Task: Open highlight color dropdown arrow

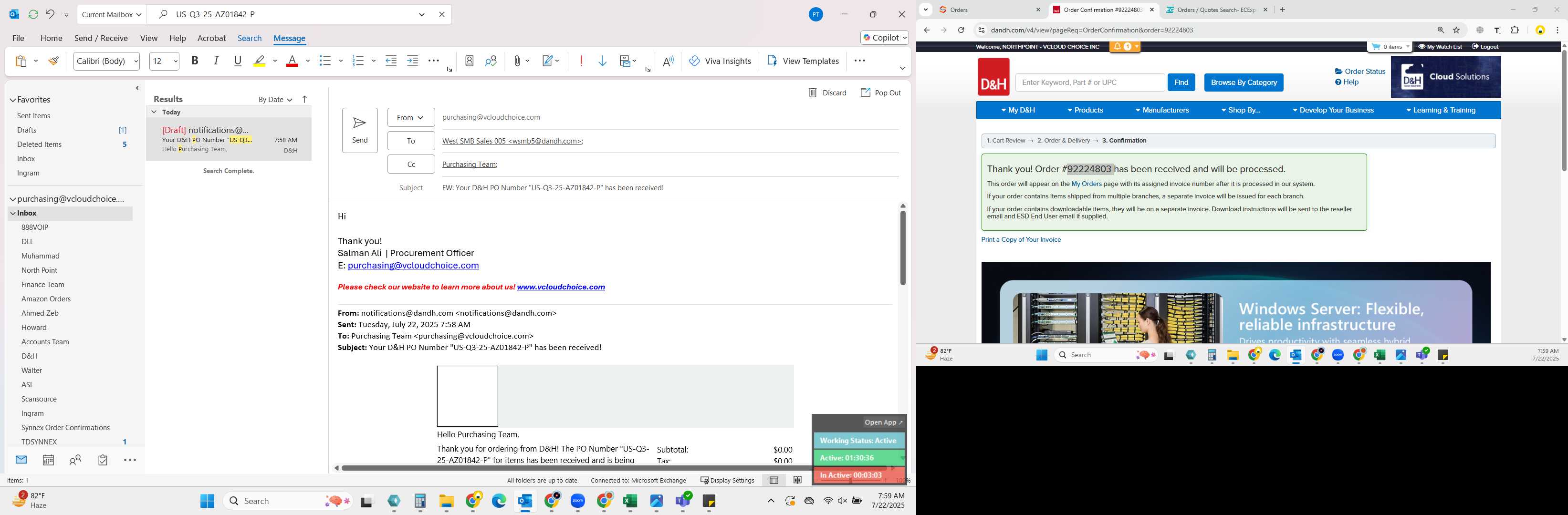Action: pyautogui.click(x=275, y=61)
